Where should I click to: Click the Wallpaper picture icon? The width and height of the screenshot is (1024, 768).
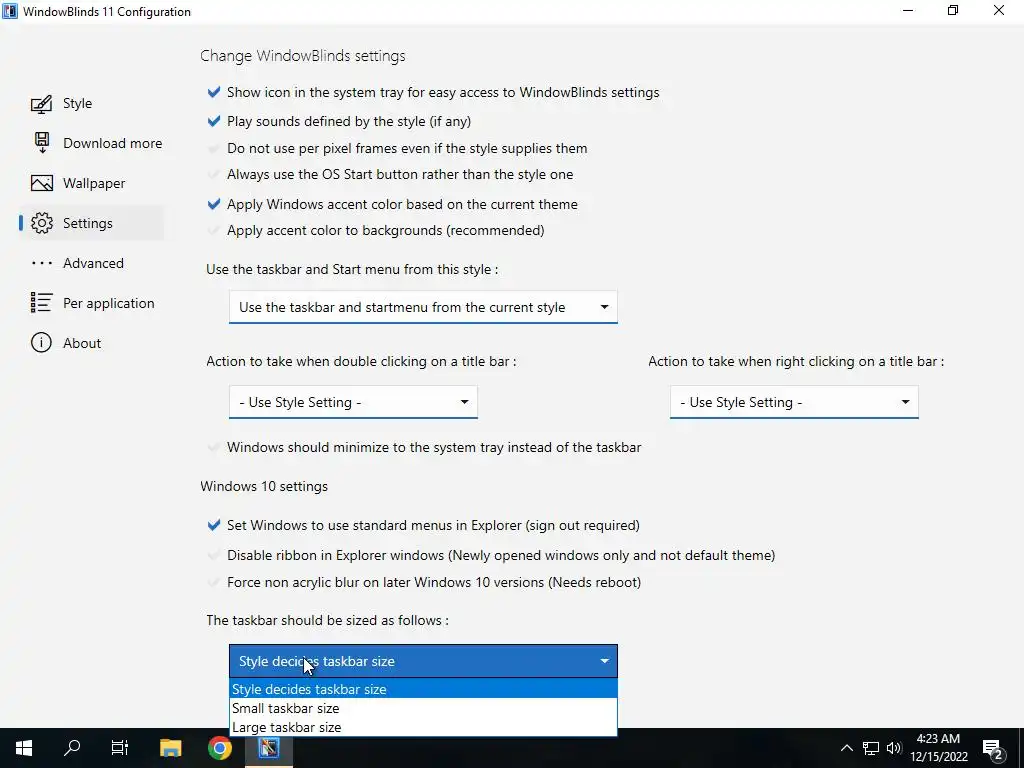point(41,183)
